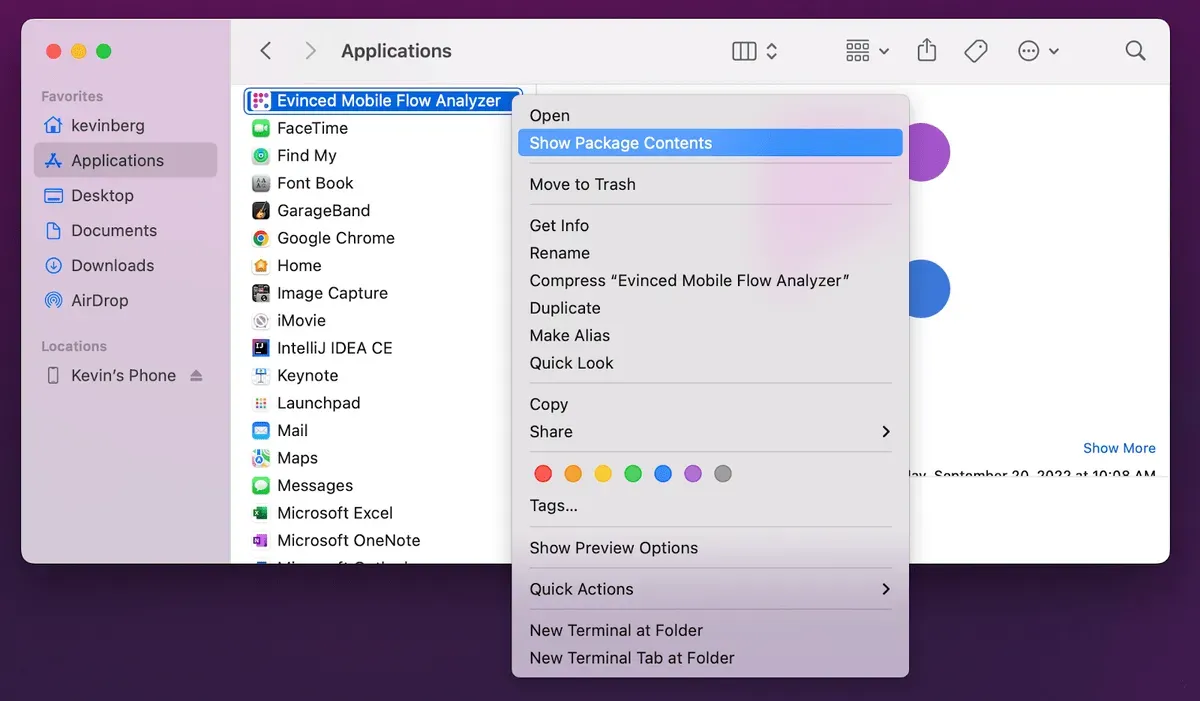Expand the Quick Actions submenu arrow
Screen dimensions: 1200x701
point(885,590)
